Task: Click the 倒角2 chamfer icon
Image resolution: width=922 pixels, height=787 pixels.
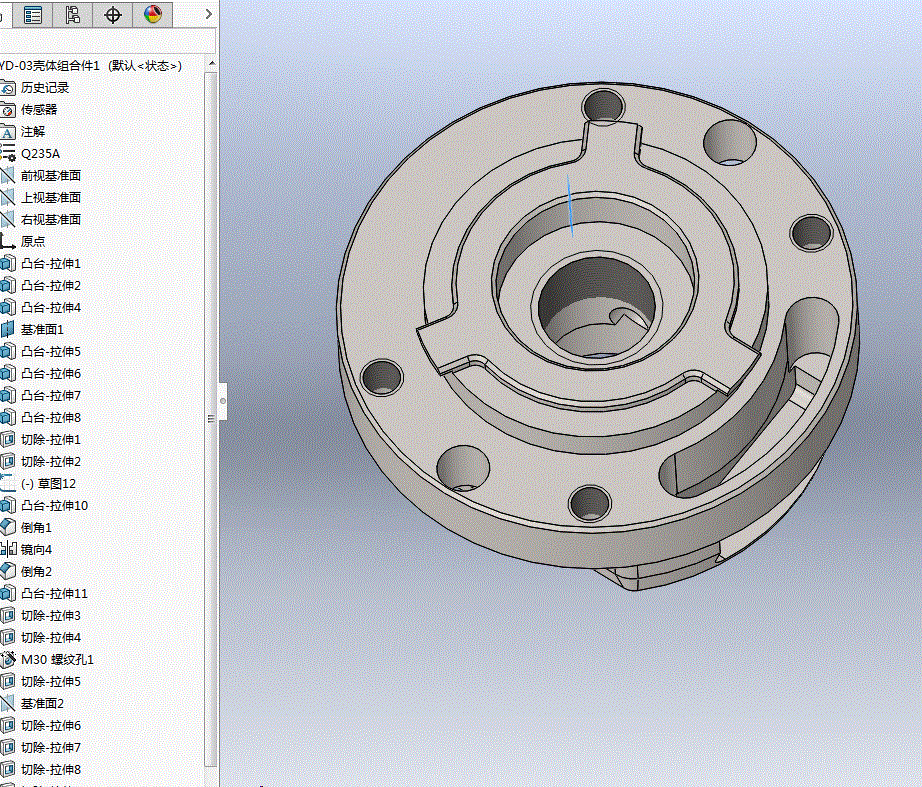Action: 8,571
